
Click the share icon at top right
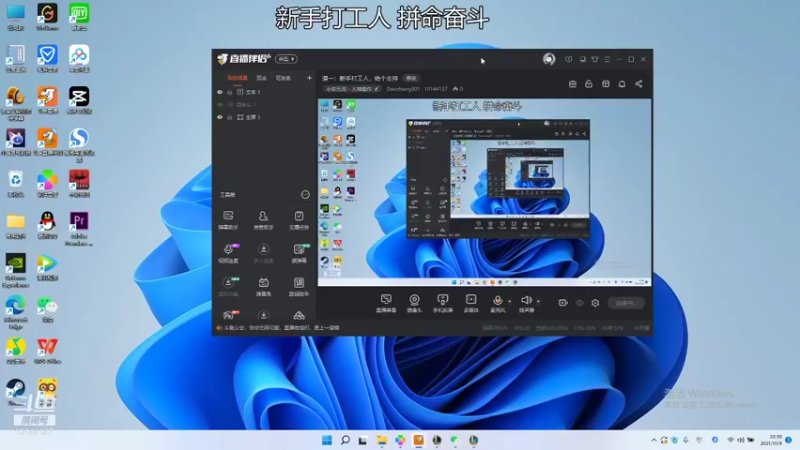coord(639,84)
